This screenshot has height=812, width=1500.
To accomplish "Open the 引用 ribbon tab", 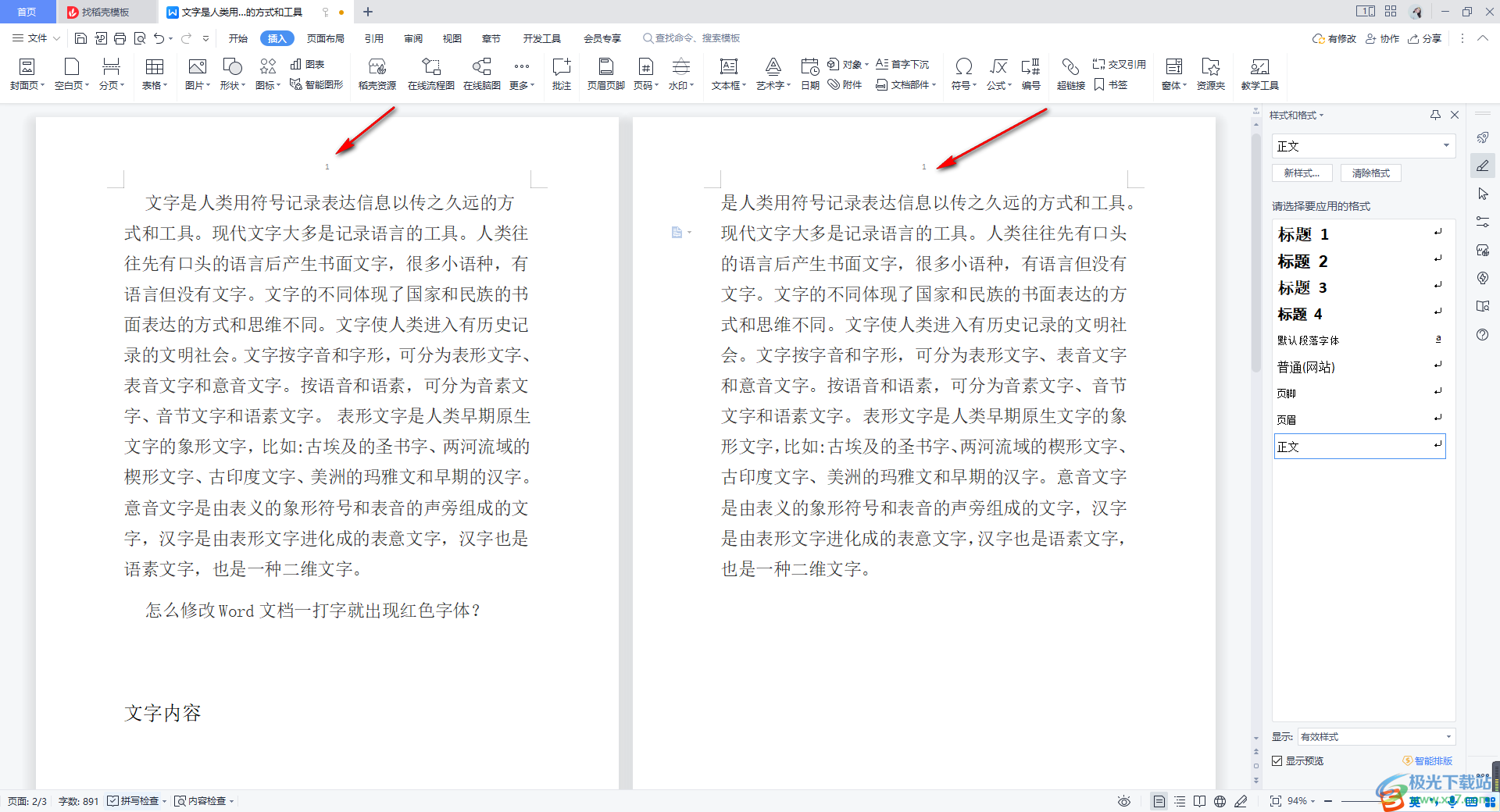I will (374, 38).
